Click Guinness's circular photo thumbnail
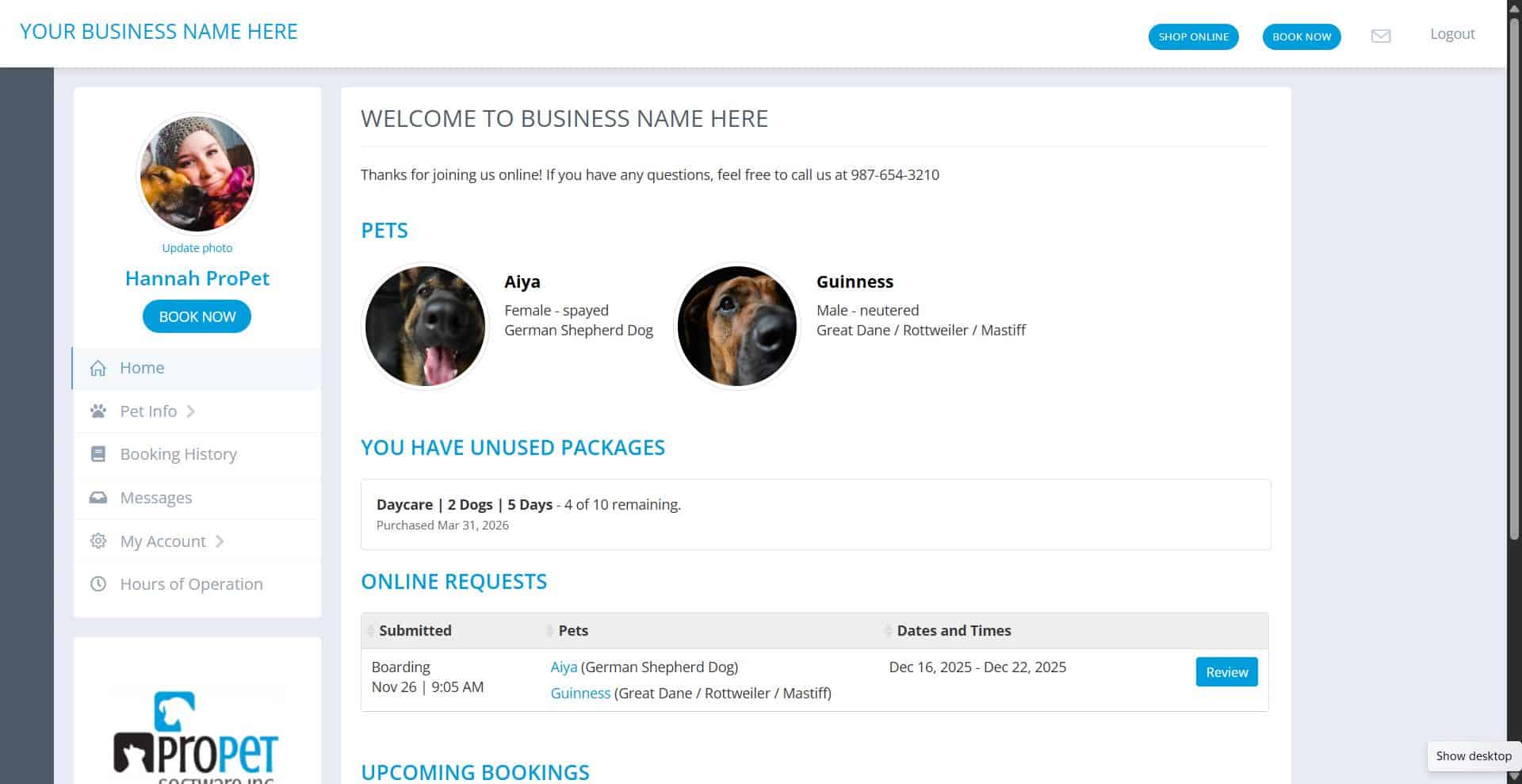The height and width of the screenshot is (784, 1522). click(736, 325)
